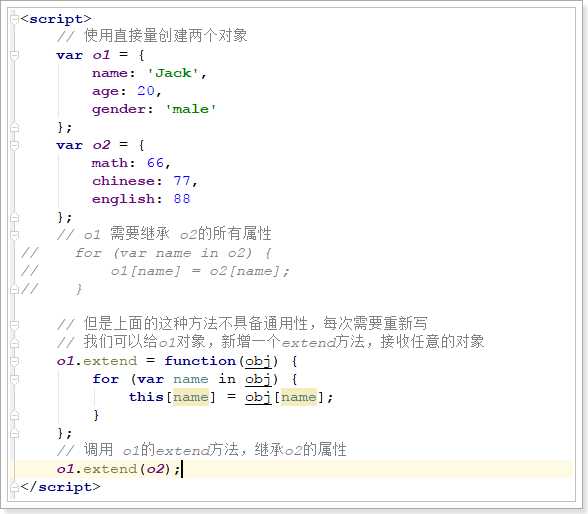
Task: Click 'obj' in 'in obj)' of the for loop
Action: 258,380
